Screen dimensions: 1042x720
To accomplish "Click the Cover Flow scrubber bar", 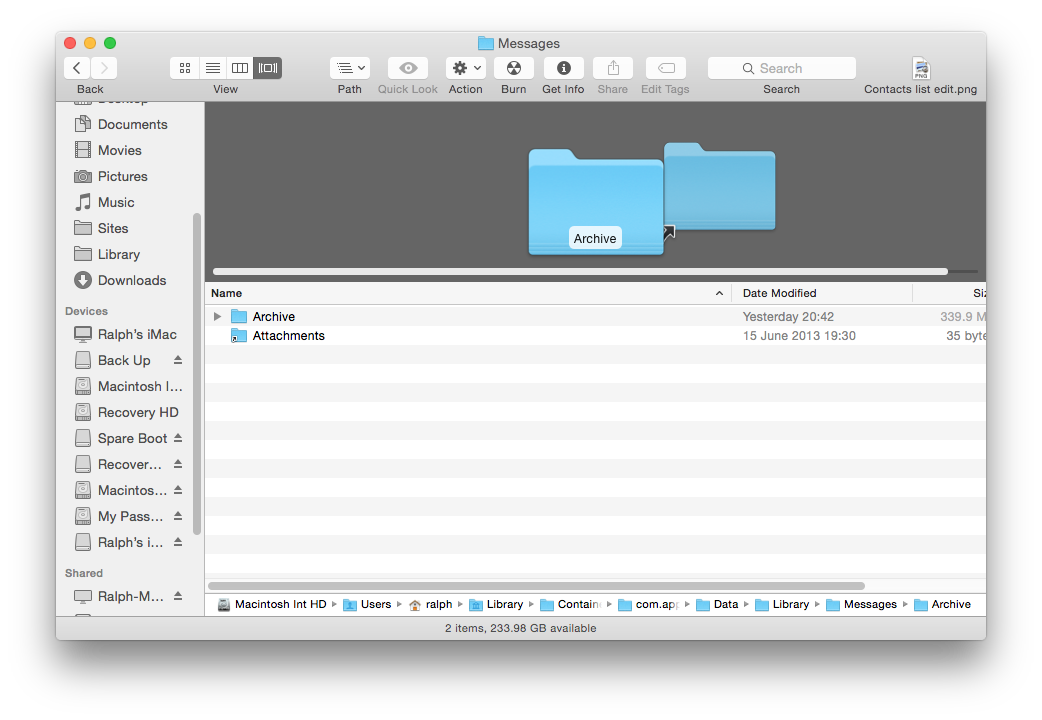I will [x=580, y=271].
